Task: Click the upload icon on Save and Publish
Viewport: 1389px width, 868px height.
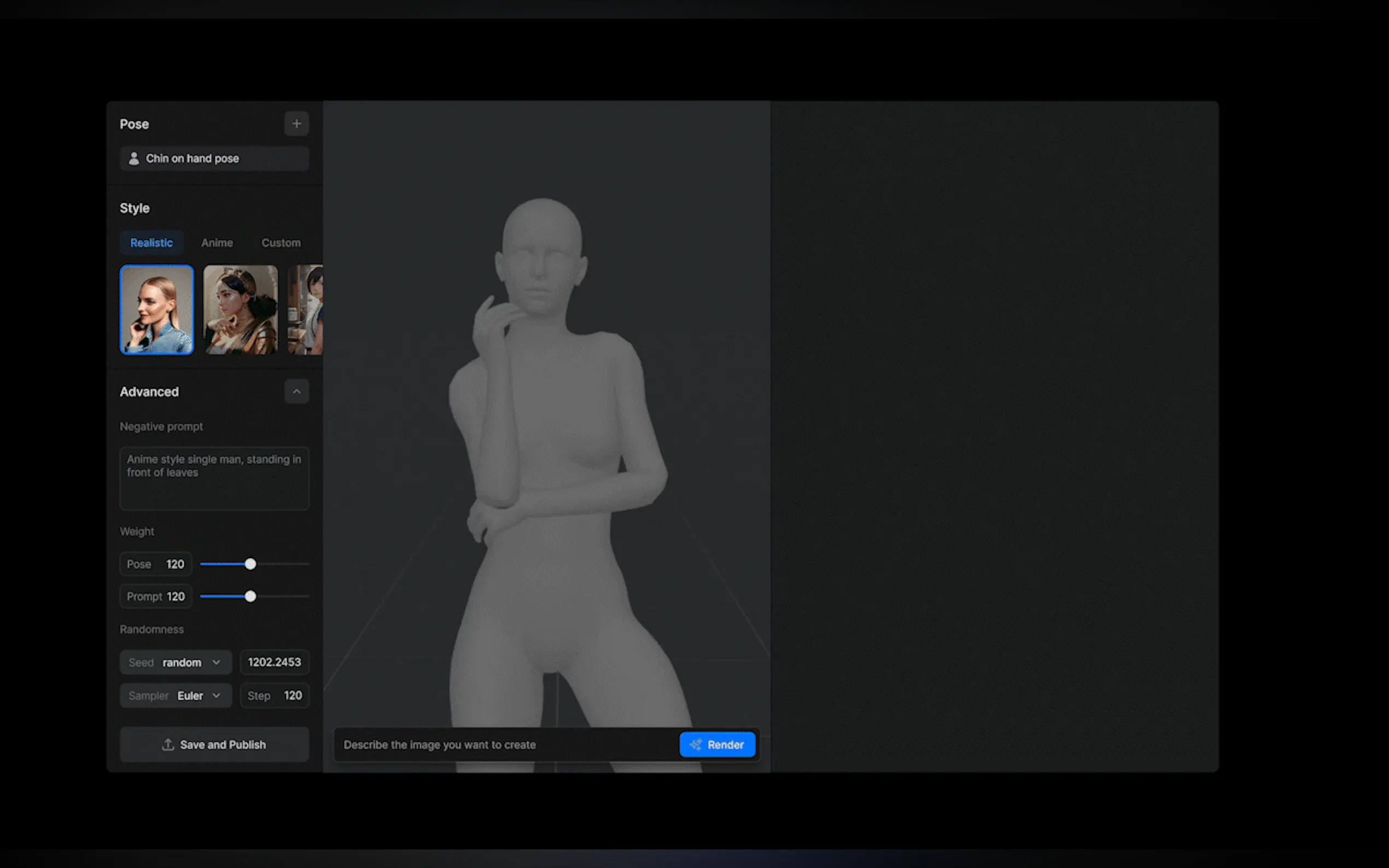Action: click(x=168, y=744)
